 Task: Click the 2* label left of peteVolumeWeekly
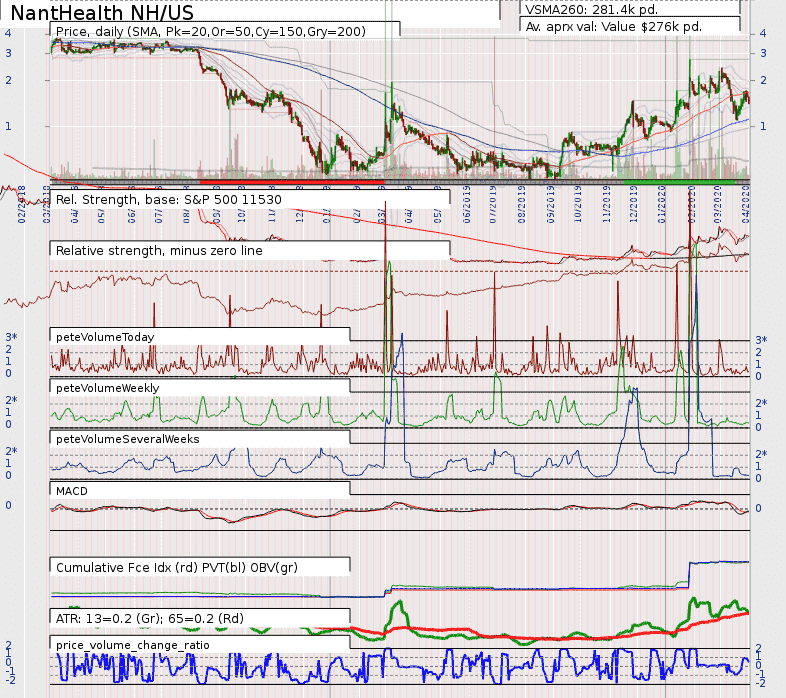(11, 400)
